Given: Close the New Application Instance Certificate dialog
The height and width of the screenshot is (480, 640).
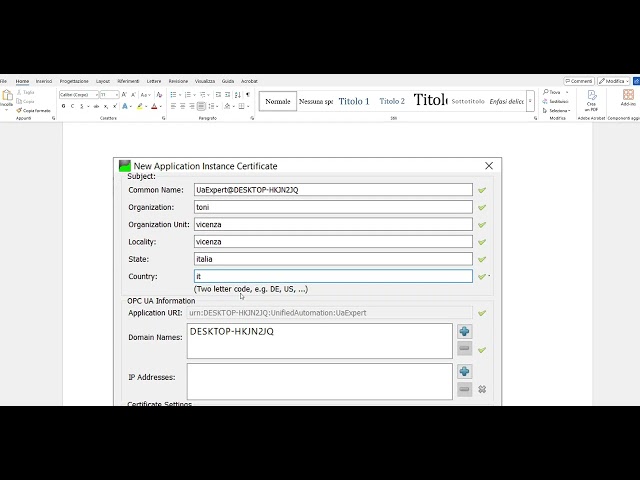Looking at the screenshot, I should point(489,166).
